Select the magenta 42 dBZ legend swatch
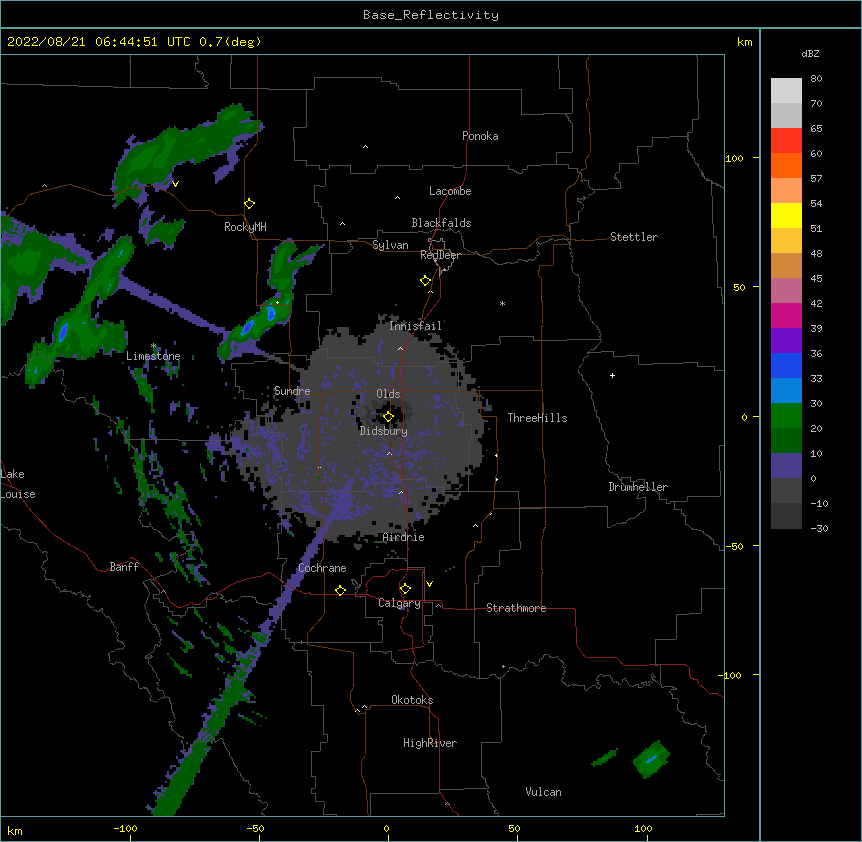Screen dimensions: 862x842 786,315
